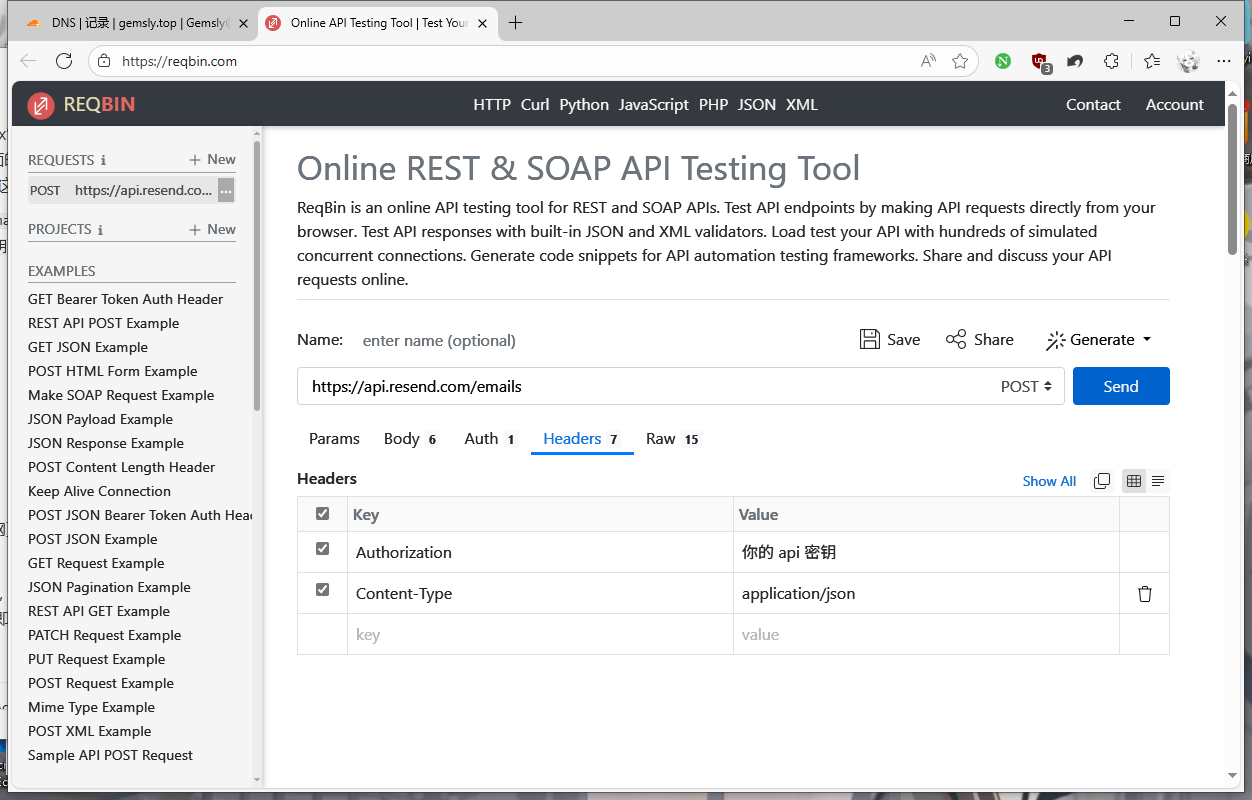
Task: Open options menu for saved POST request
Action: (226, 191)
